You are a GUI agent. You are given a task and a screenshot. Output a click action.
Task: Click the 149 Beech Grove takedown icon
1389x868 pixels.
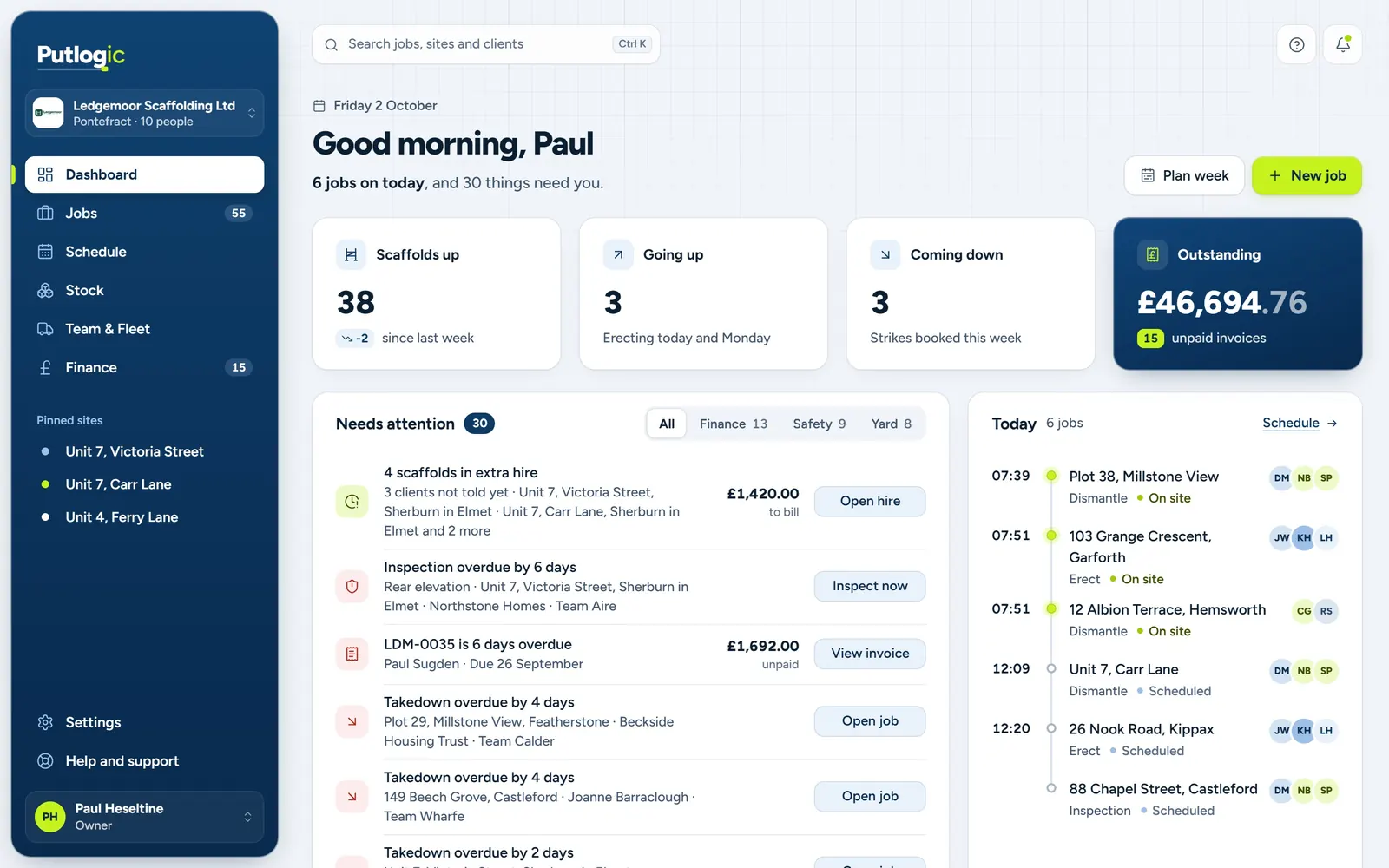coord(352,797)
